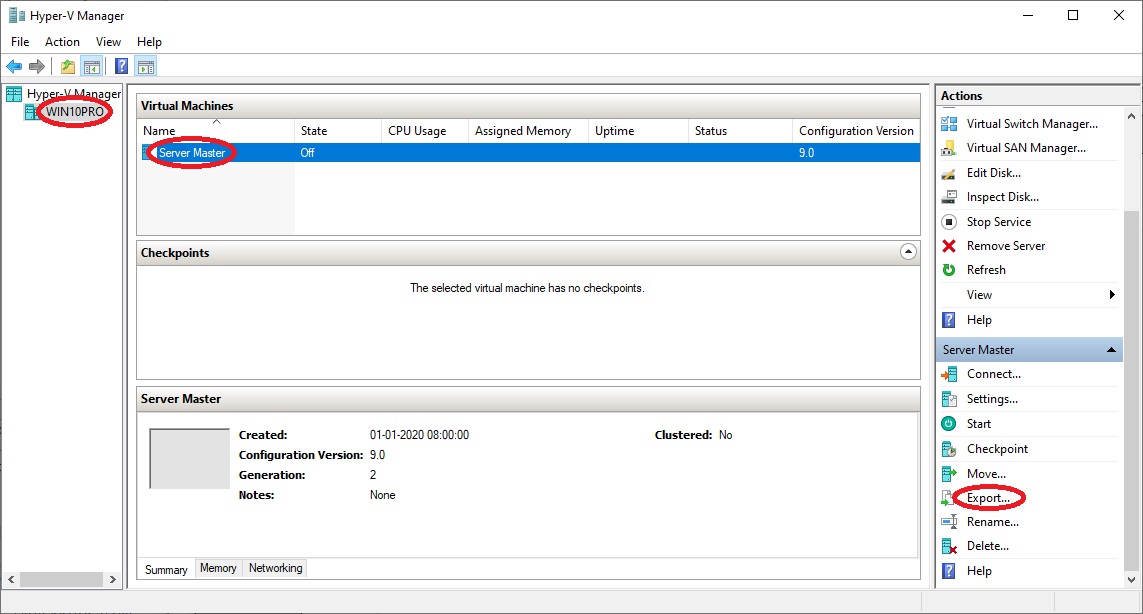Viewport: 1143px width, 614px height.
Task: Collapse the Server Master actions group
Action: click(1111, 350)
